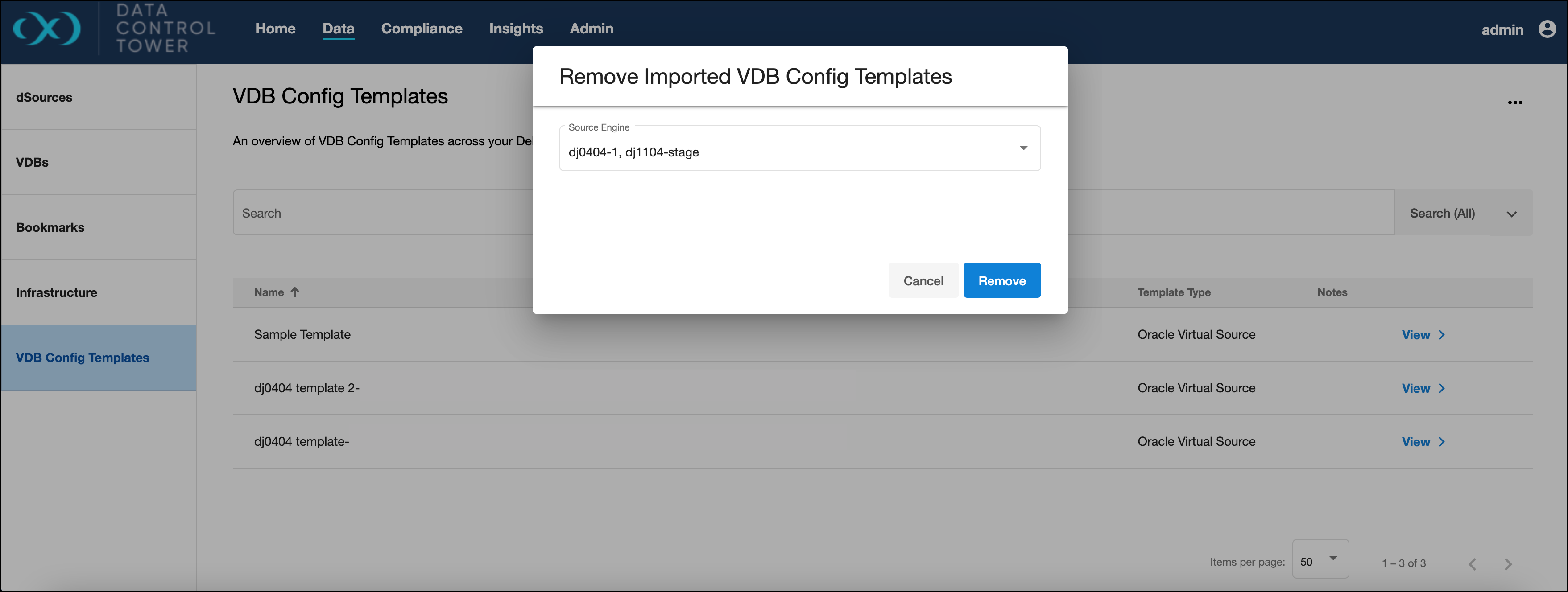Switch to the Compliance menu
This screenshot has width=1568, height=592.
click(421, 29)
